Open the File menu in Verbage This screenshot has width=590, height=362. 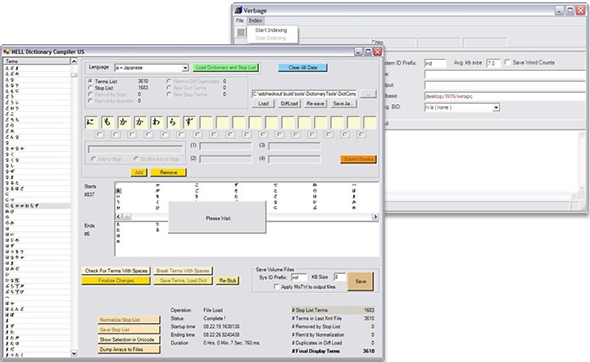[x=240, y=21]
